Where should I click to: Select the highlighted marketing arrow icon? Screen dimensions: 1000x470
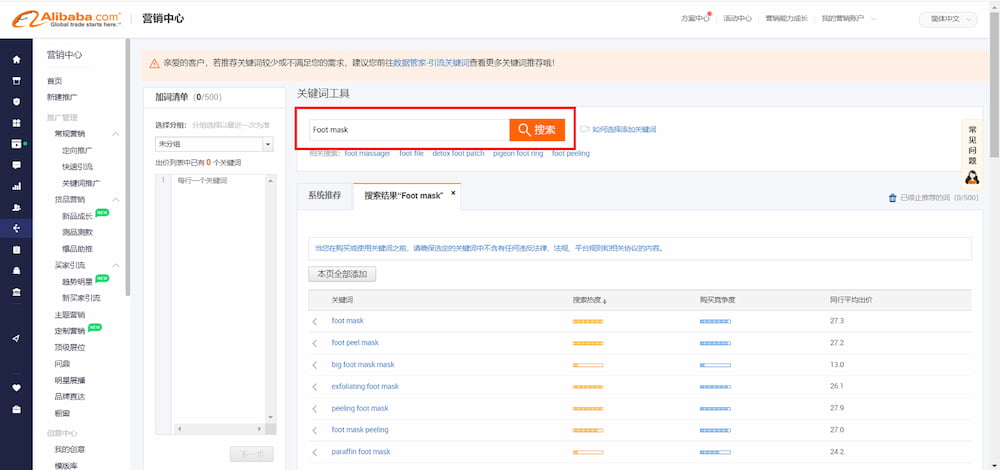pos(17,228)
